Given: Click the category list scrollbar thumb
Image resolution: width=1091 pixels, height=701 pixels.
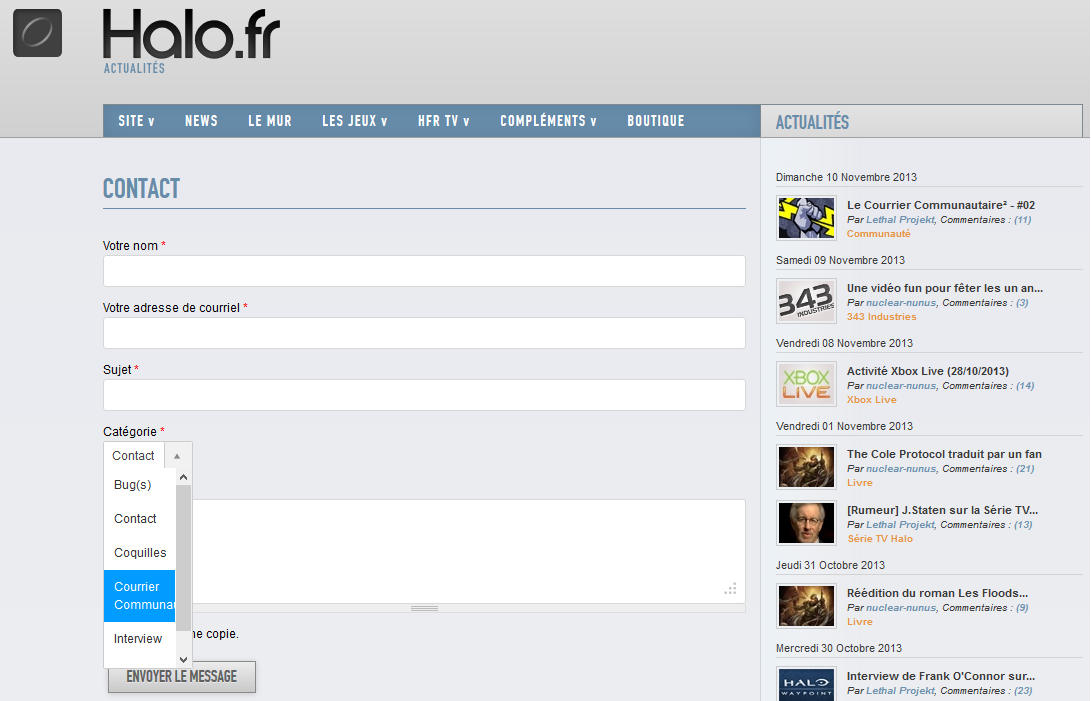Looking at the screenshot, I should tap(184, 558).
